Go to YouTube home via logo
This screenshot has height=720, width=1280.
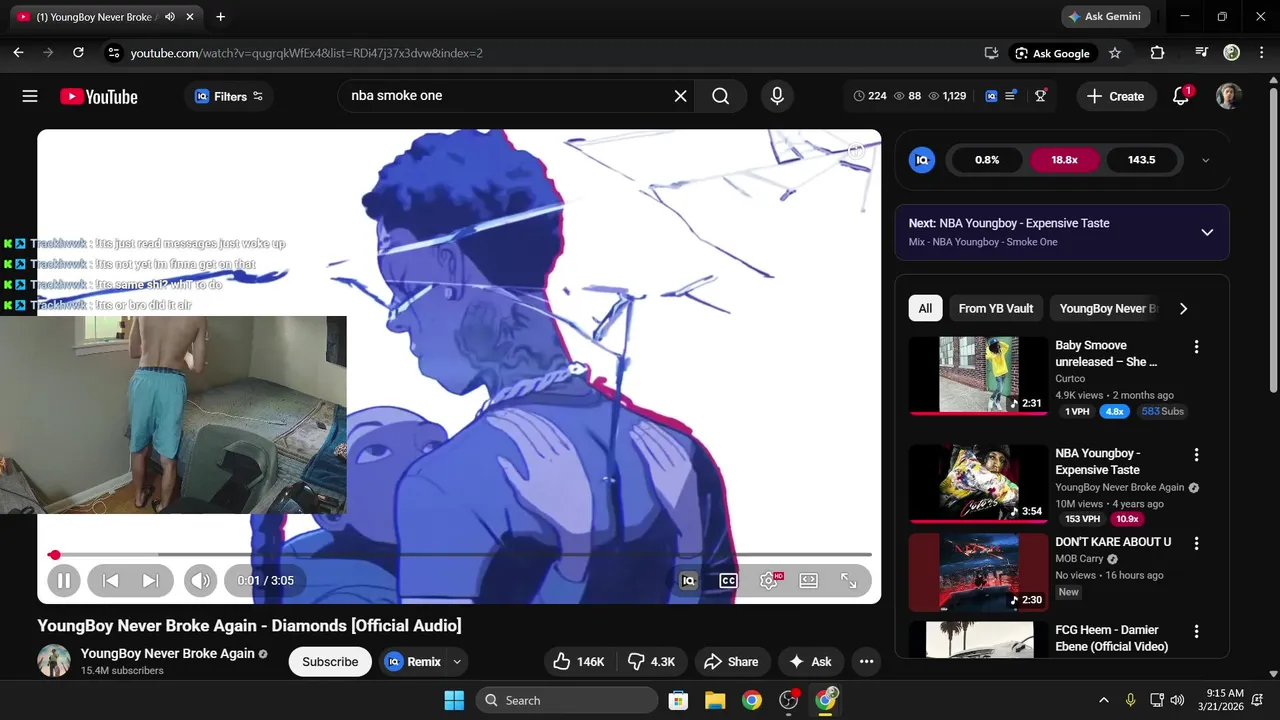tap(99, 96)
